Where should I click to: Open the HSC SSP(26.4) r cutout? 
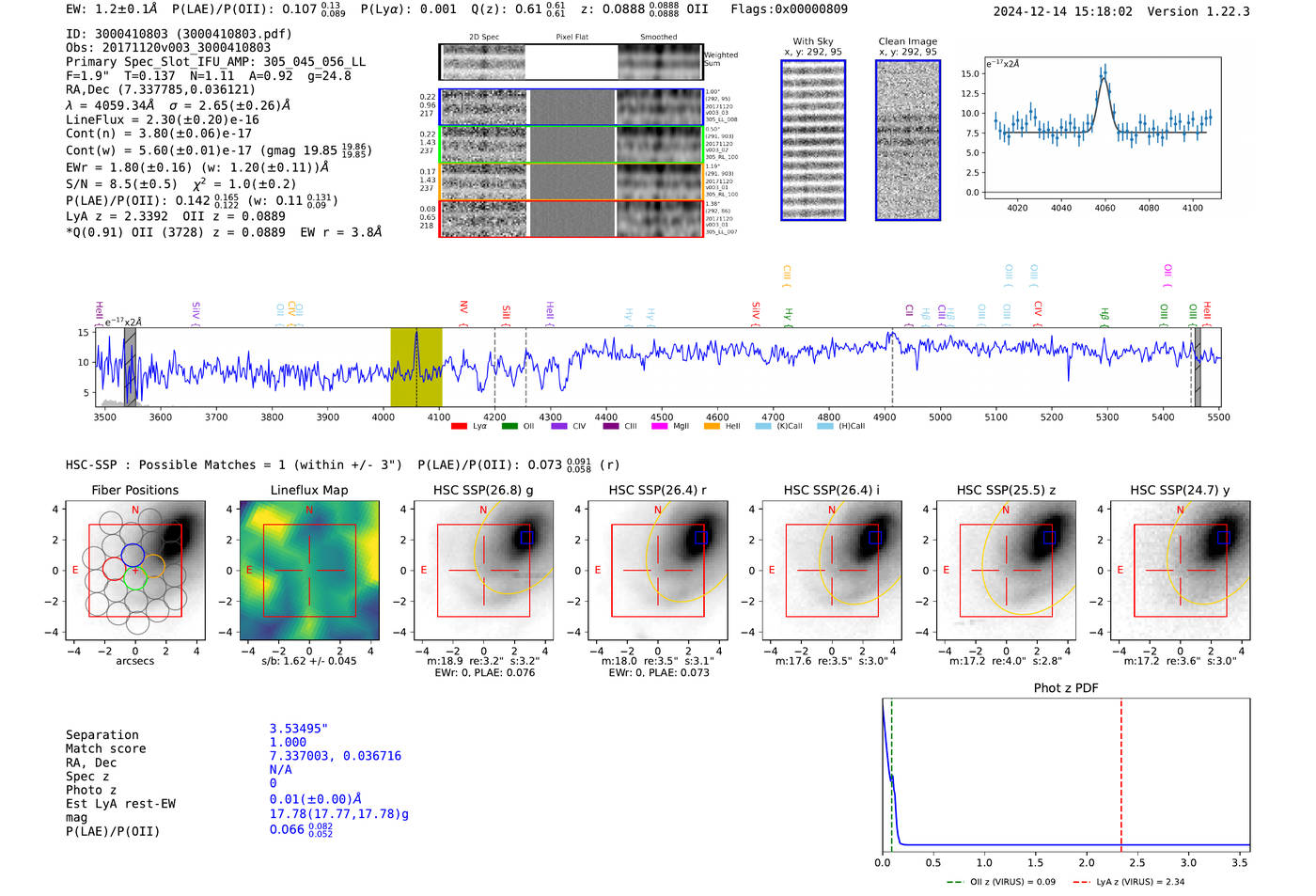point(658,571)
